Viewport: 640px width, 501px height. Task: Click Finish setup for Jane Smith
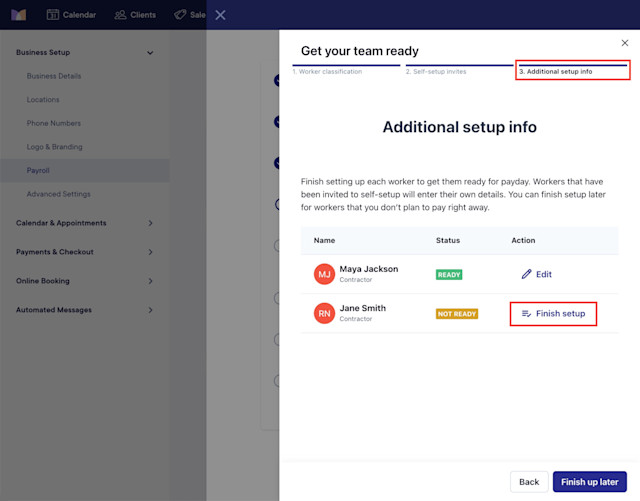553,314
